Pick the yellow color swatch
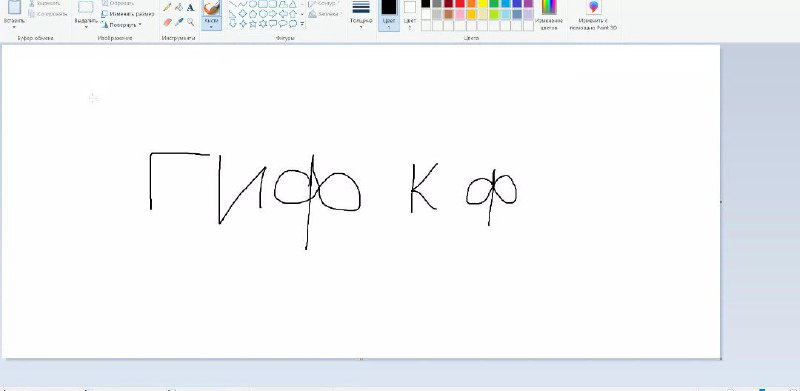The width and height of the screenshot is (800, 391). pos(482,4)
